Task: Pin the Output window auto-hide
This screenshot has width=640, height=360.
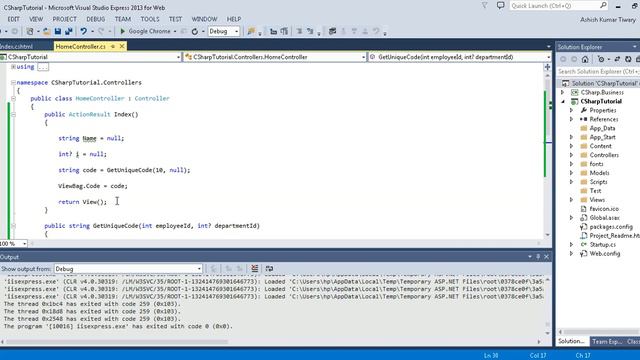Action: tap(538, 257)
